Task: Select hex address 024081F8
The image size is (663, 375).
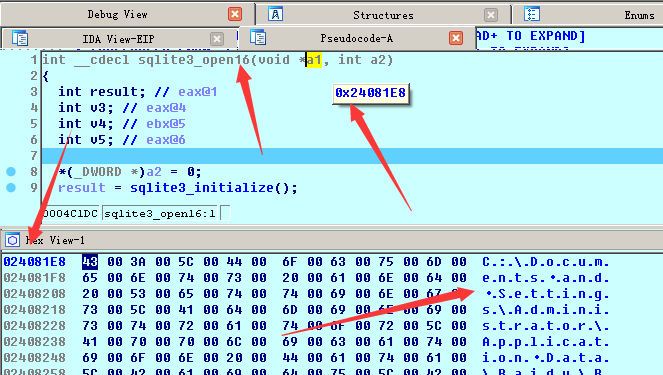Action: point(35,278)
